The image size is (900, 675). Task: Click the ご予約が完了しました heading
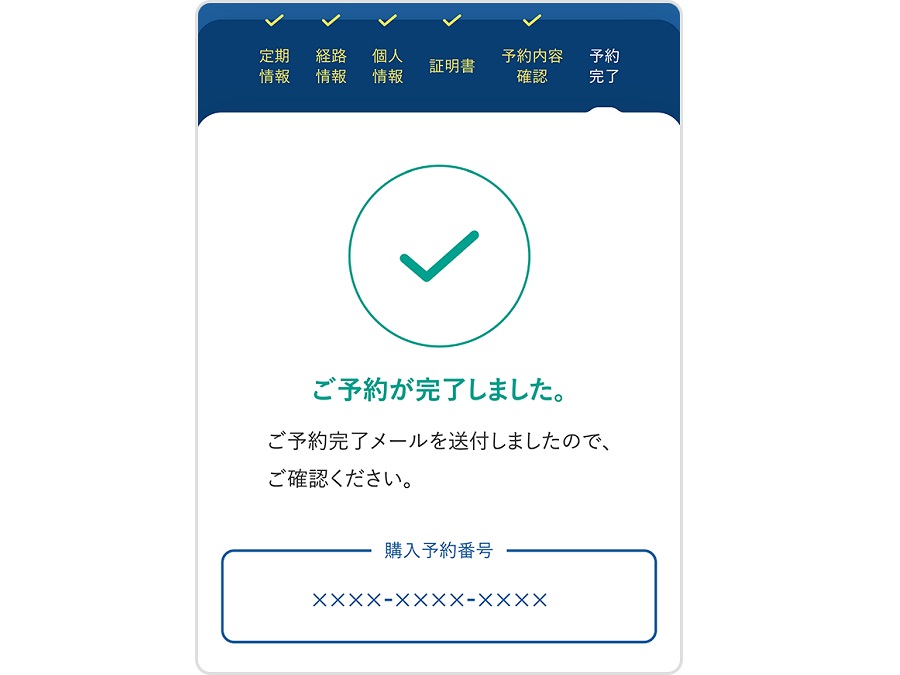click(439, 390)
